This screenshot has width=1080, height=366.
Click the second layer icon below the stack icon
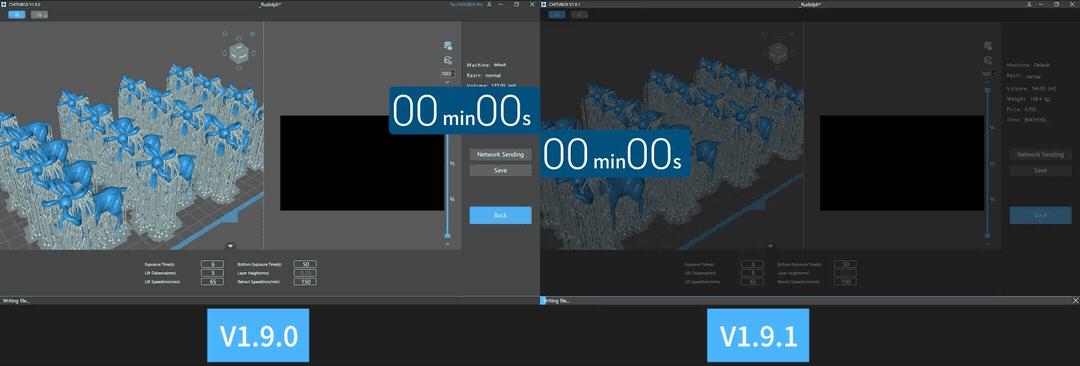[448, 60]
